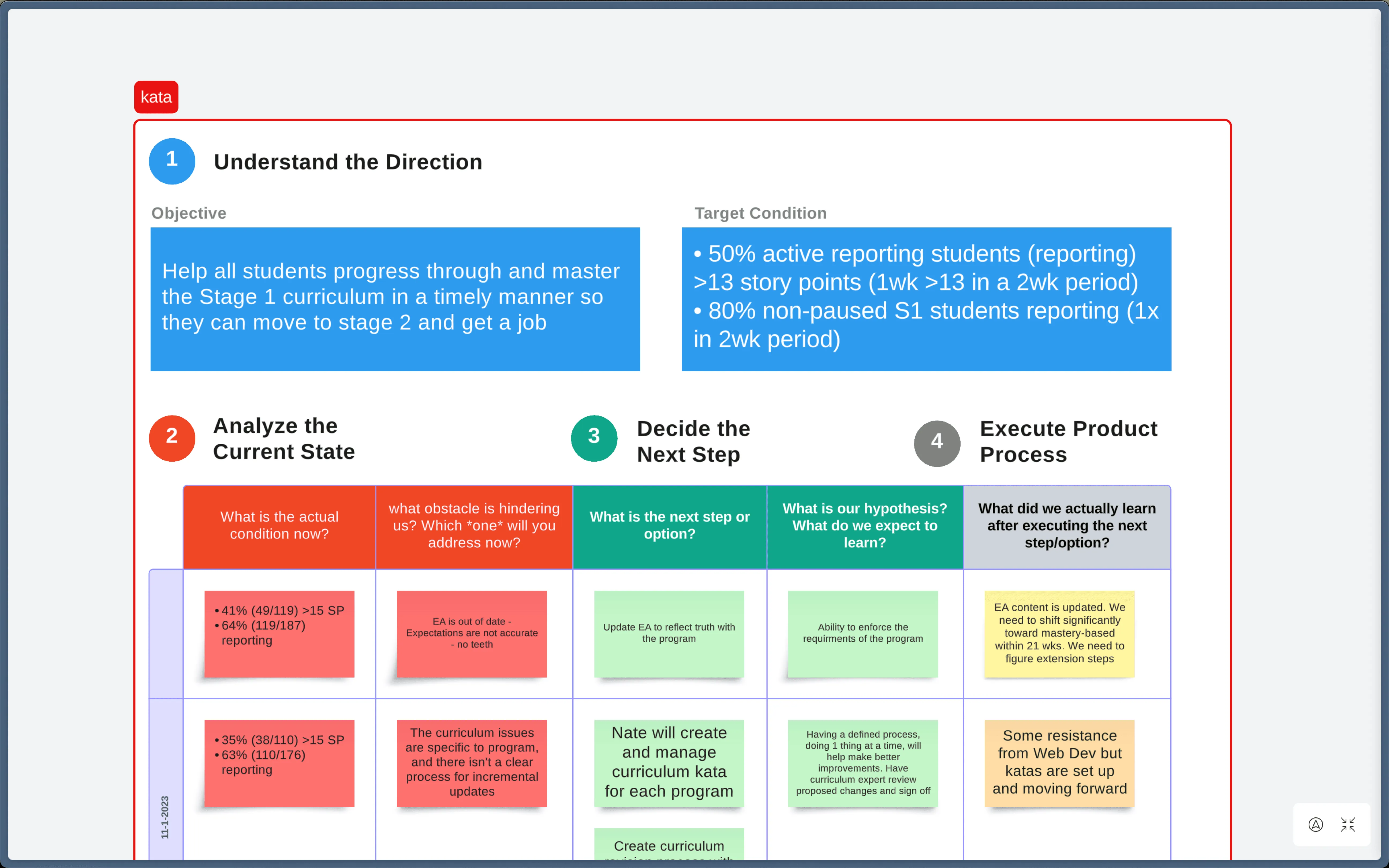Select the partially visible 'Create curriculum' sticky note
1389x868 pixels.
pos(669,844)
